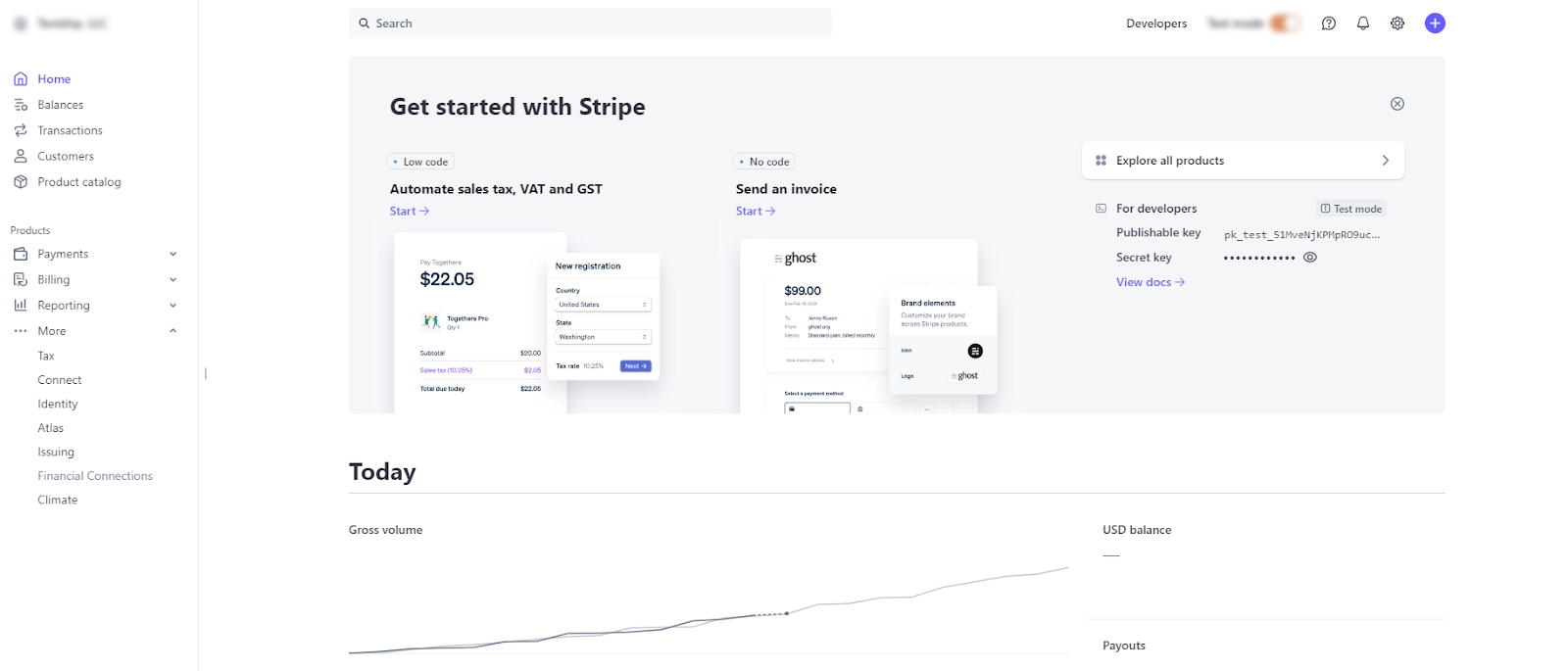
Task: Click the Product catalog box icon
Action: coord(21,182)
